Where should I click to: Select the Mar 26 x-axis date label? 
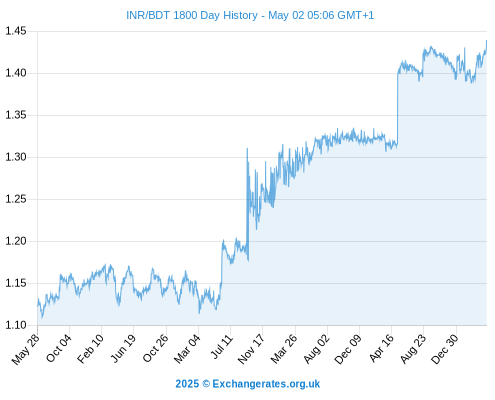(284, 349)
